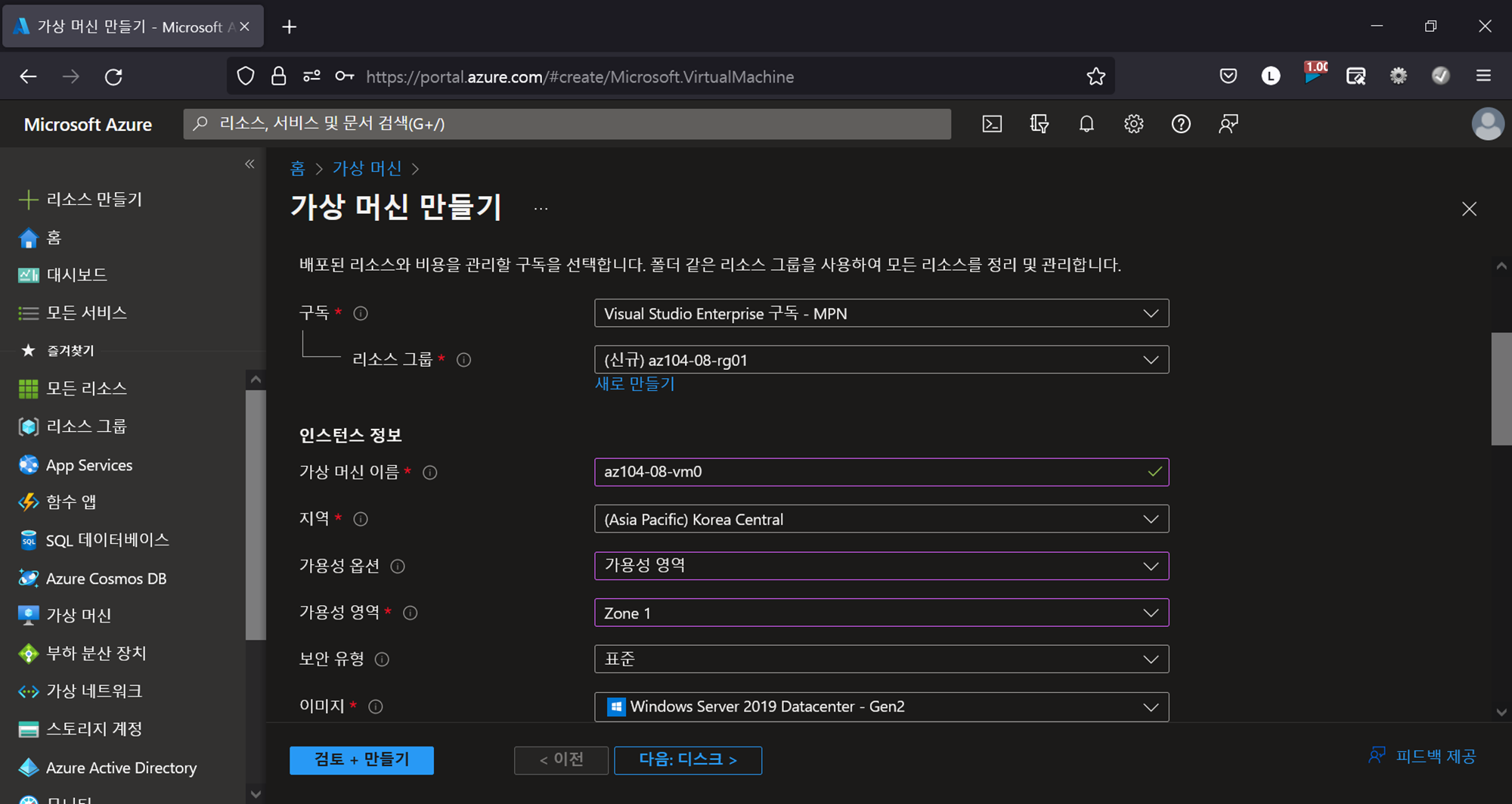The height and width of the screenshot is (804, 1512).
Task: Open the extensions gear icon in Firefox toolbar
Action: pos(1399,76)
